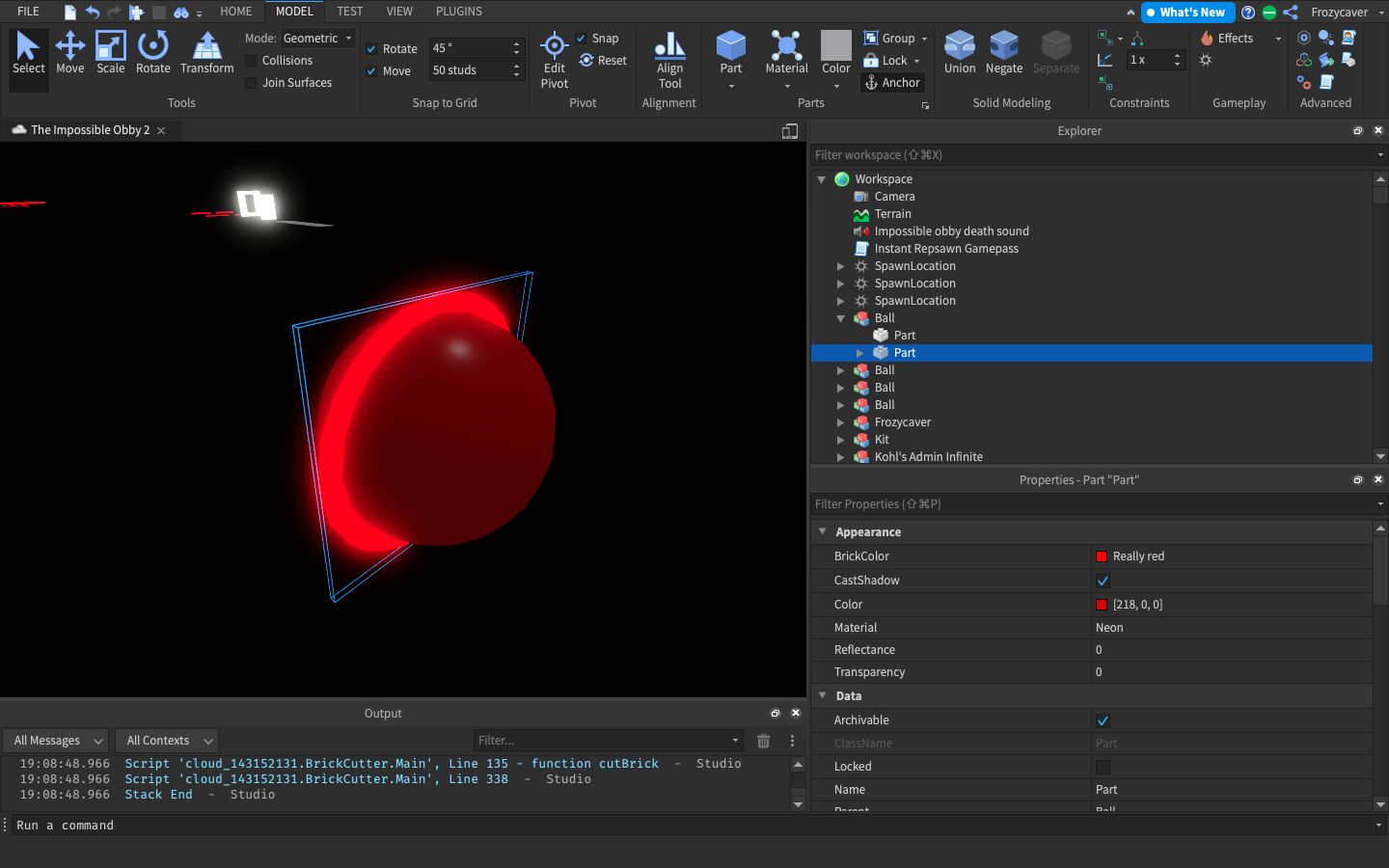Open the Transform tool

pyautogui.click(x=206, y=53)
